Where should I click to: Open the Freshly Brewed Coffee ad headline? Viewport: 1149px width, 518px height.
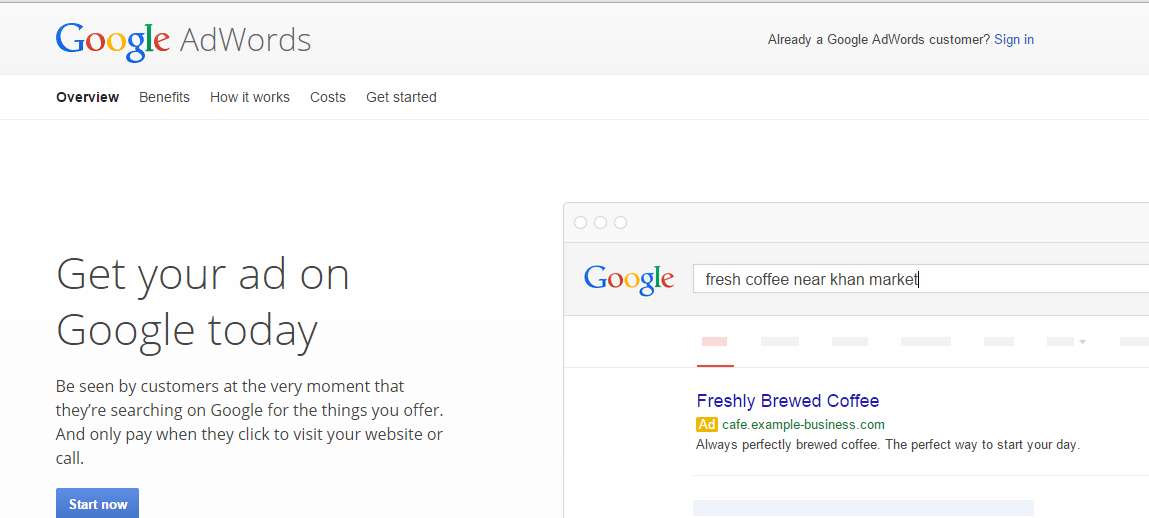(x=788, y=401)
